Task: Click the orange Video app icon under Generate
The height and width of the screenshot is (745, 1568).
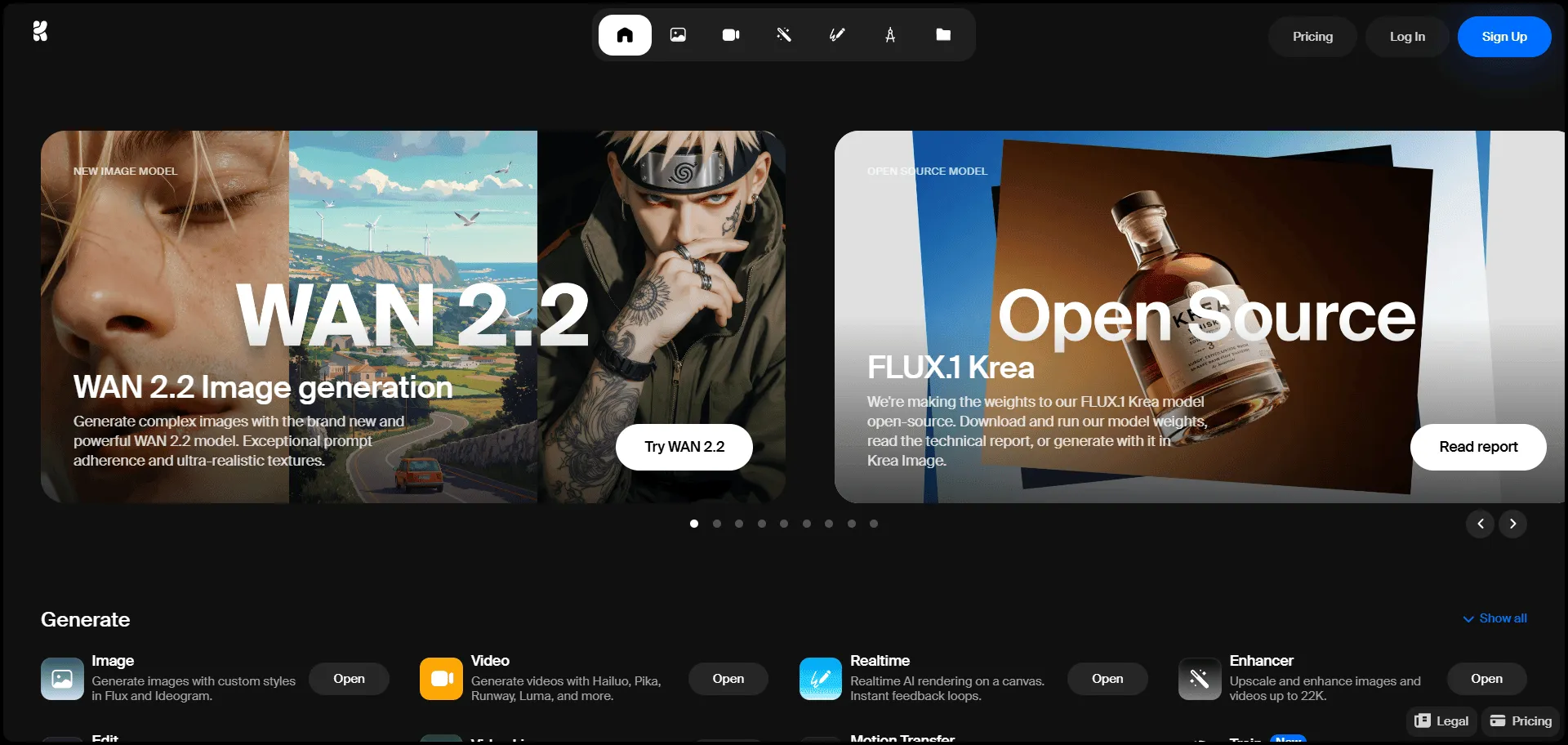Action: click(441, 679)
